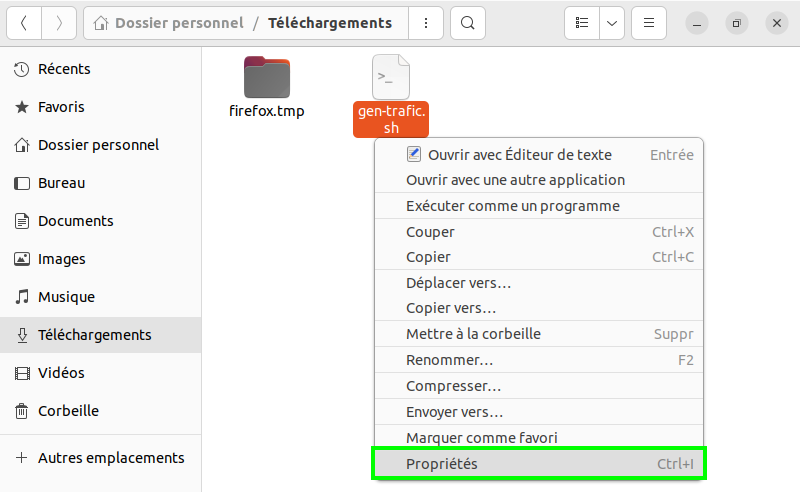This screenshot has height=492, width=800.
Task: Click Téléchargements in the path bar
Action: click(329, 23)
